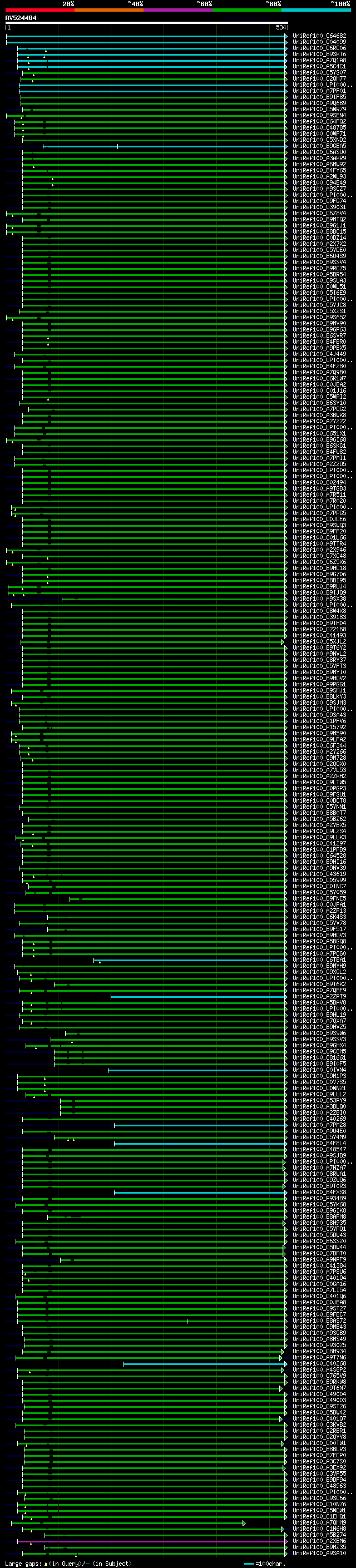Open hit UniRef100_Q64FQ2
Image resolution: width=356 pixels, height=1568 pixels.
click(319, 121)
